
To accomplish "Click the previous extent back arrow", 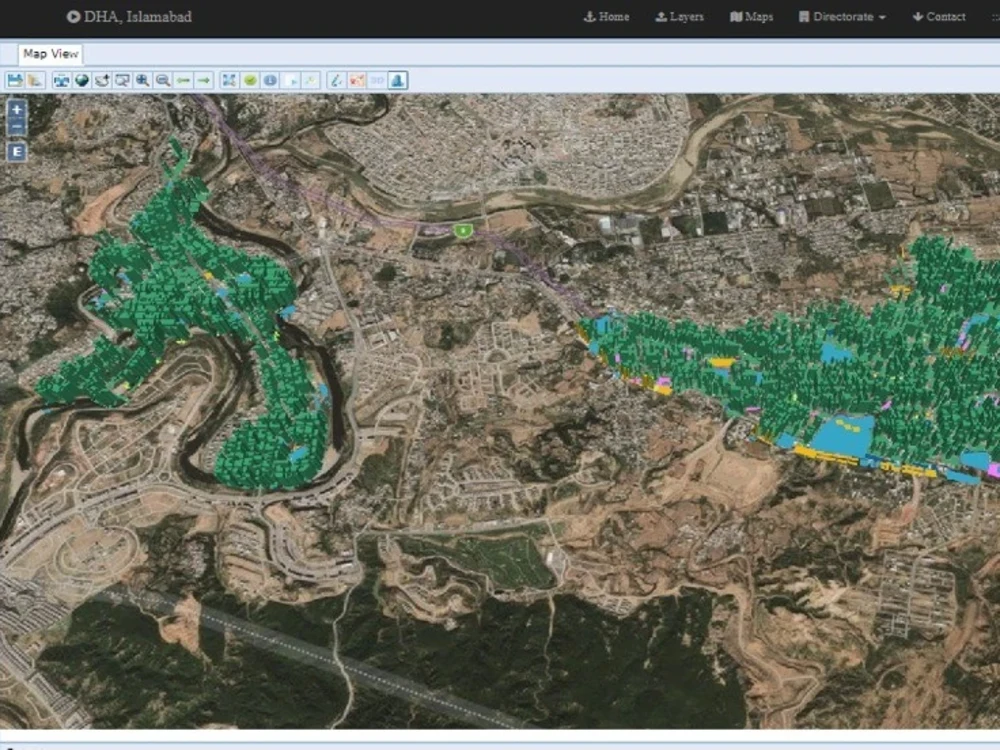I will [x=184, y=80].
